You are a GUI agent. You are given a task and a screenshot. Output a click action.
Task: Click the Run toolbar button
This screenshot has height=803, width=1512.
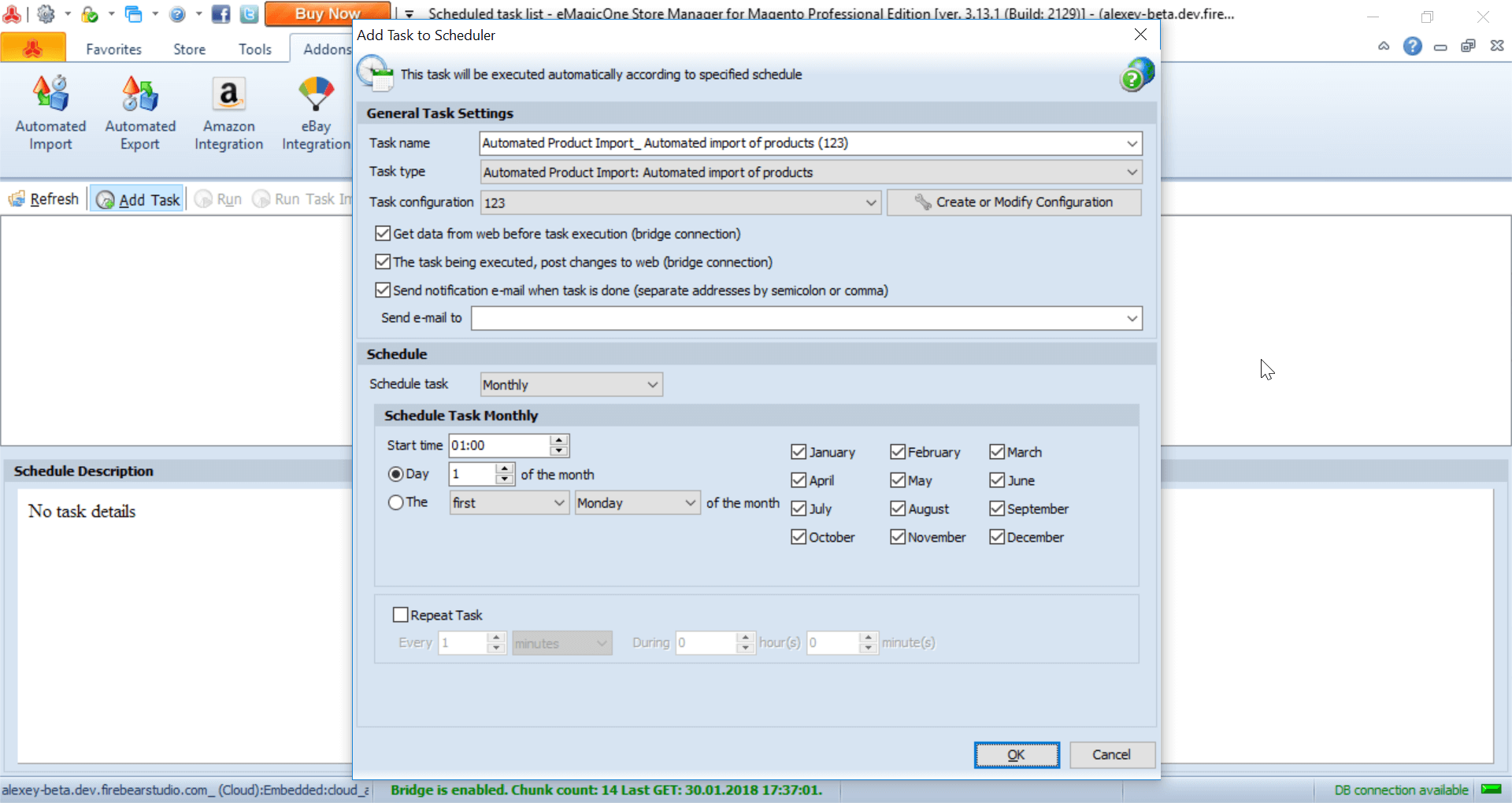[x=218, y=199]
